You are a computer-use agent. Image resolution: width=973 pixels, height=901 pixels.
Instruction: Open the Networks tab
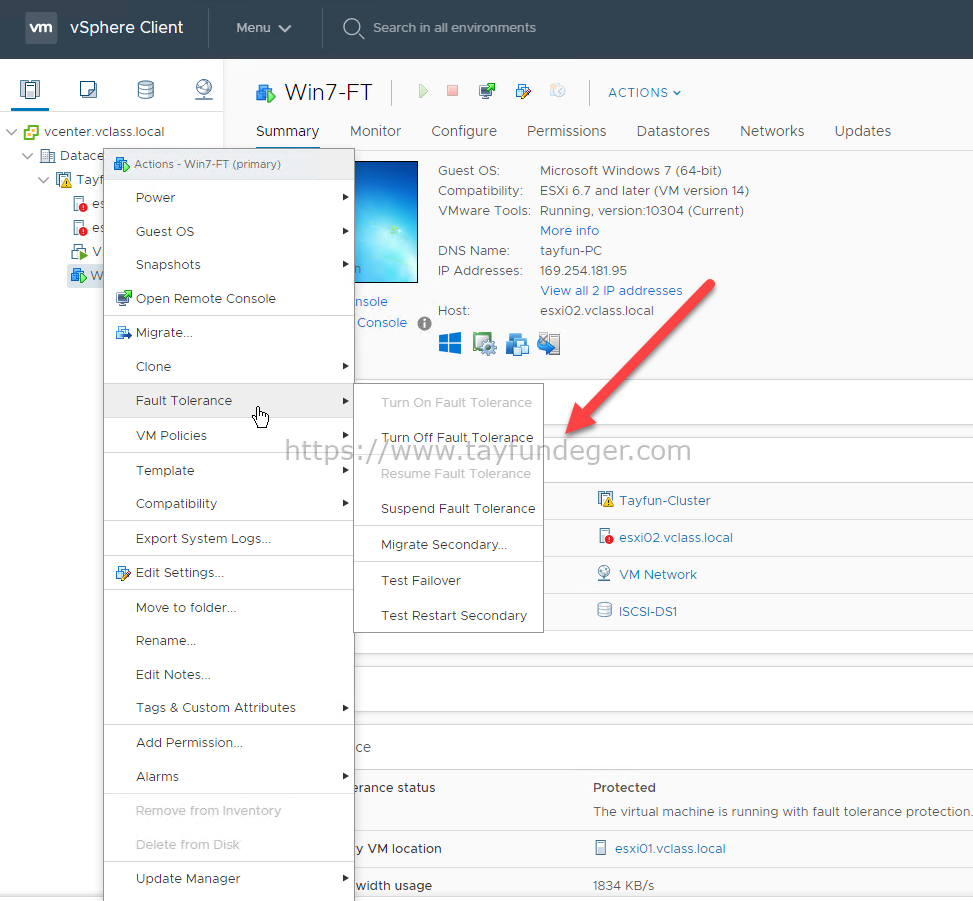tap(772, 131)
